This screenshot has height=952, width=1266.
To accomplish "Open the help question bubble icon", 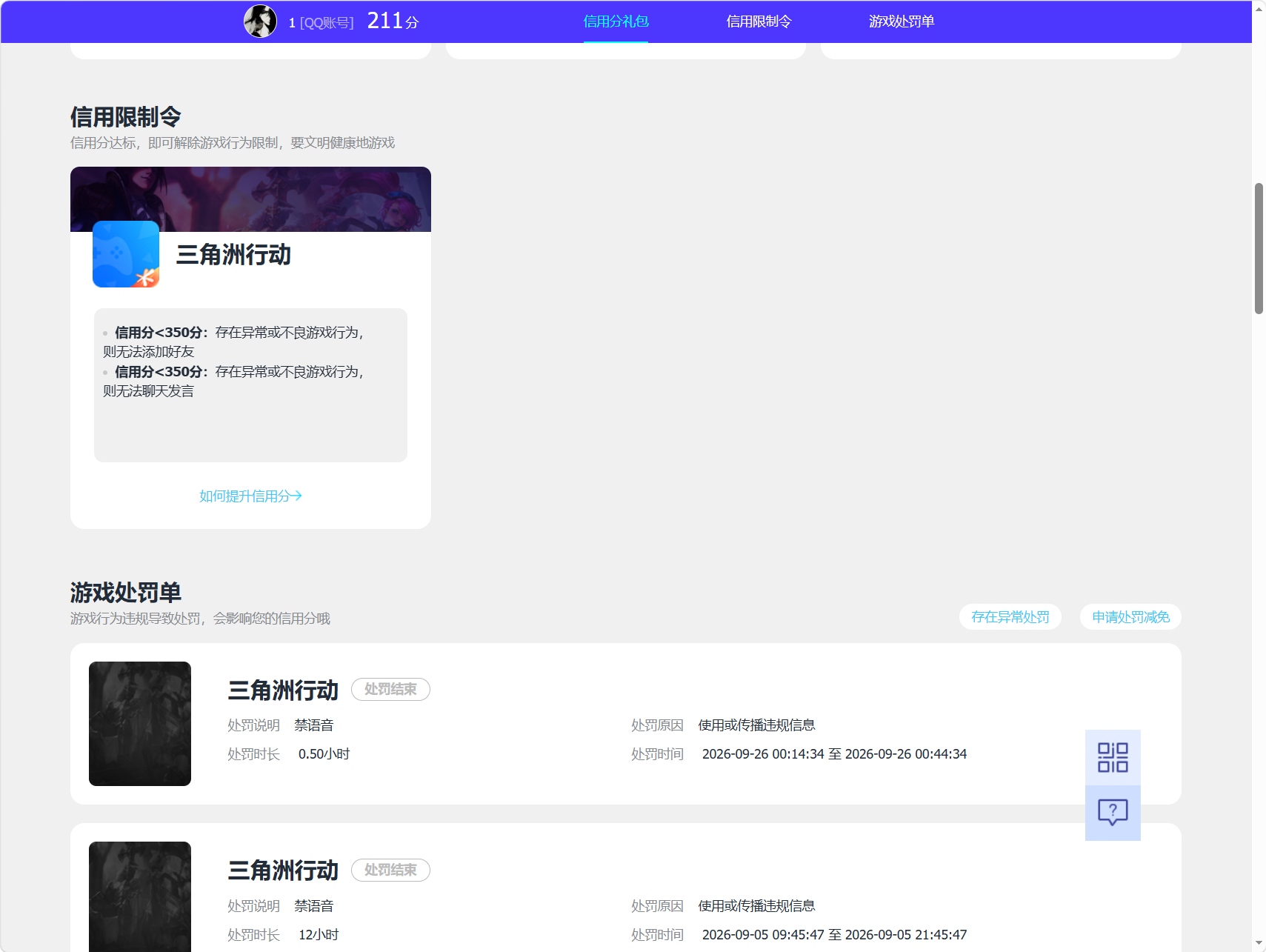I will pos(1113,813).
